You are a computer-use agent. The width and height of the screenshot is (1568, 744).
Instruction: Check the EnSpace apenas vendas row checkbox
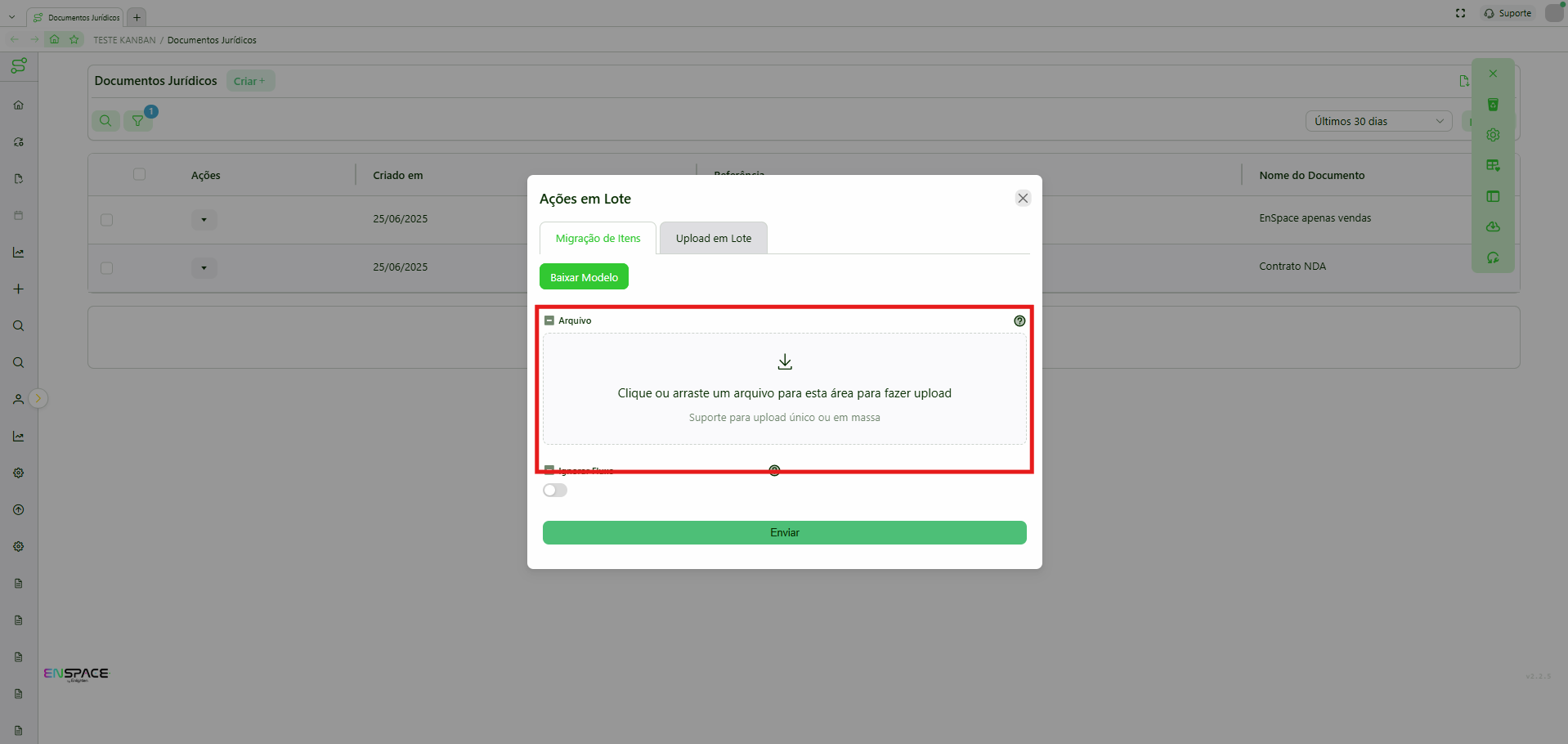coord(106,220)
